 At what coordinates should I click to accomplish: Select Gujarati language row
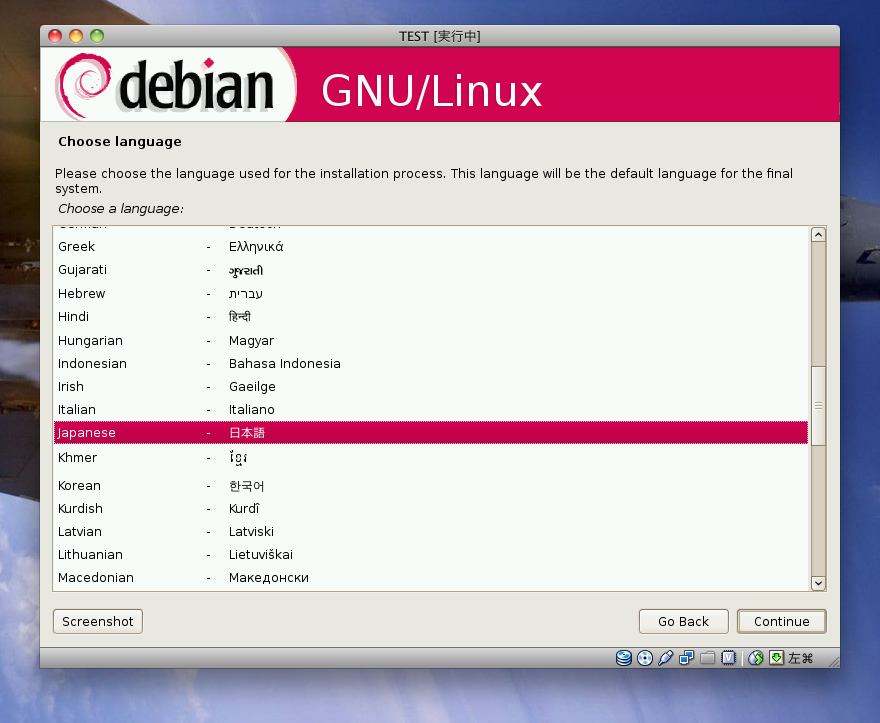click(431, 270)
